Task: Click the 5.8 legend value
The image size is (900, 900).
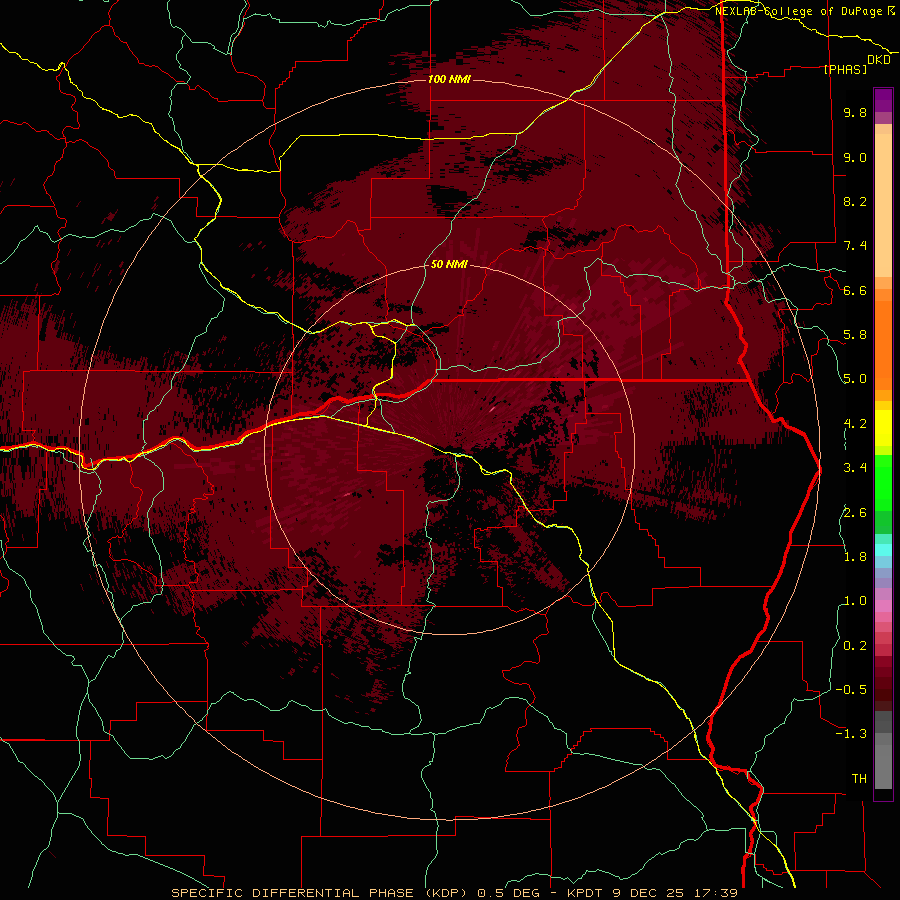Action: (855, 335)
